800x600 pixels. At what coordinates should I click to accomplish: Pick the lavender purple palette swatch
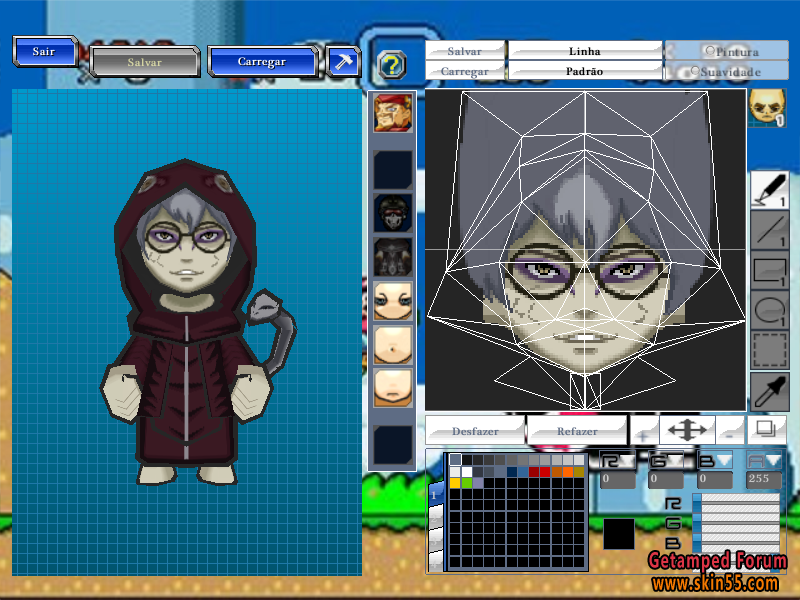pyautogui.click(x=478, y=483)
